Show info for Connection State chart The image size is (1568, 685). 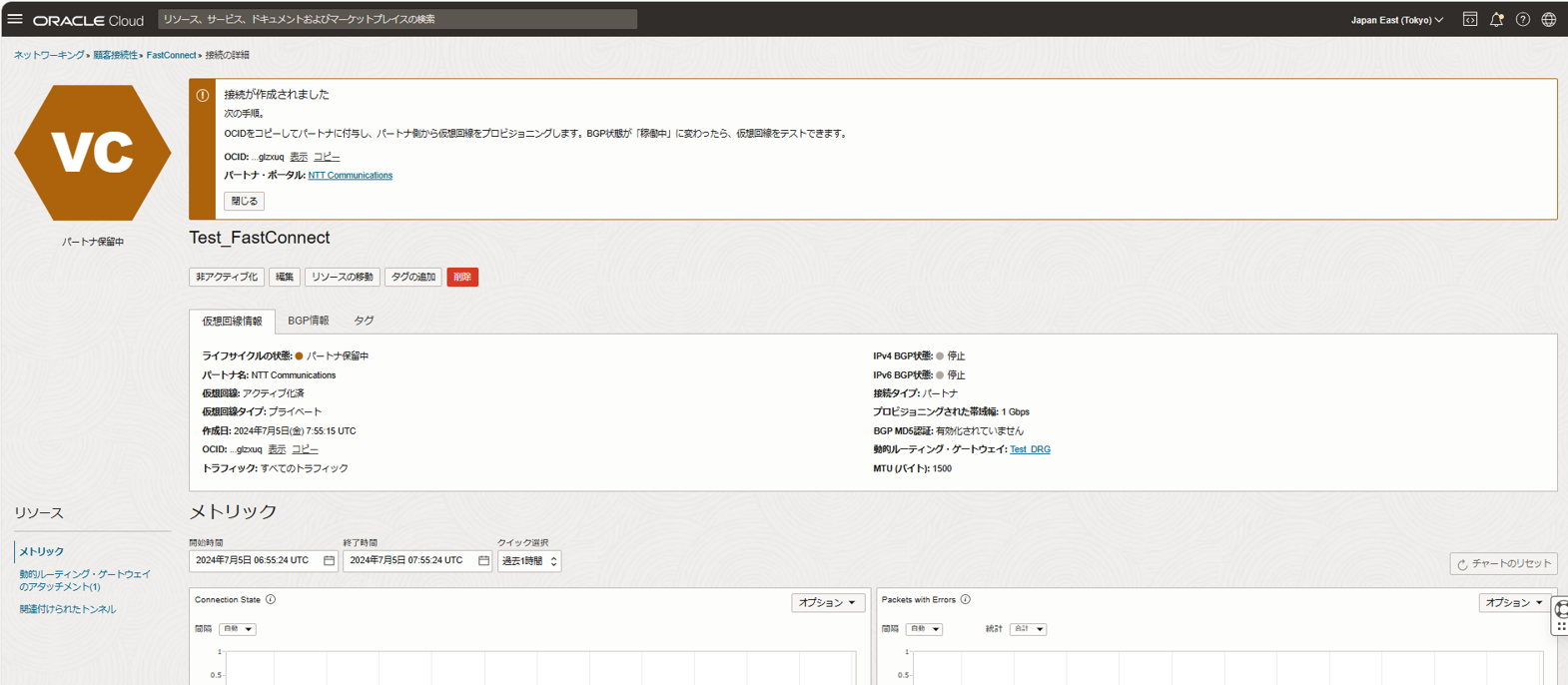click(271, 600)
